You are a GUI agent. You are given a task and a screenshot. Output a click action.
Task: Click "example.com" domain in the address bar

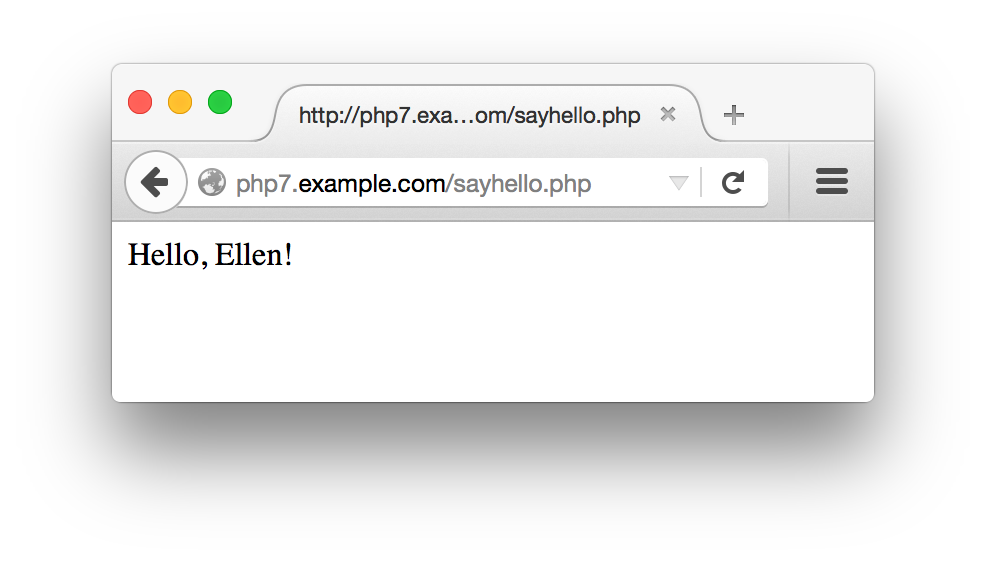(372, 184)
